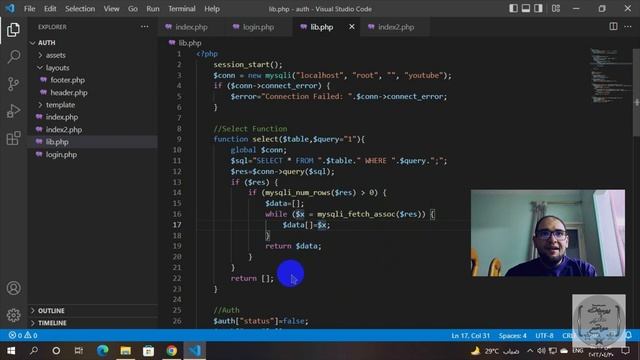Change encoding via UTF-8 status item

click(544, 336)
